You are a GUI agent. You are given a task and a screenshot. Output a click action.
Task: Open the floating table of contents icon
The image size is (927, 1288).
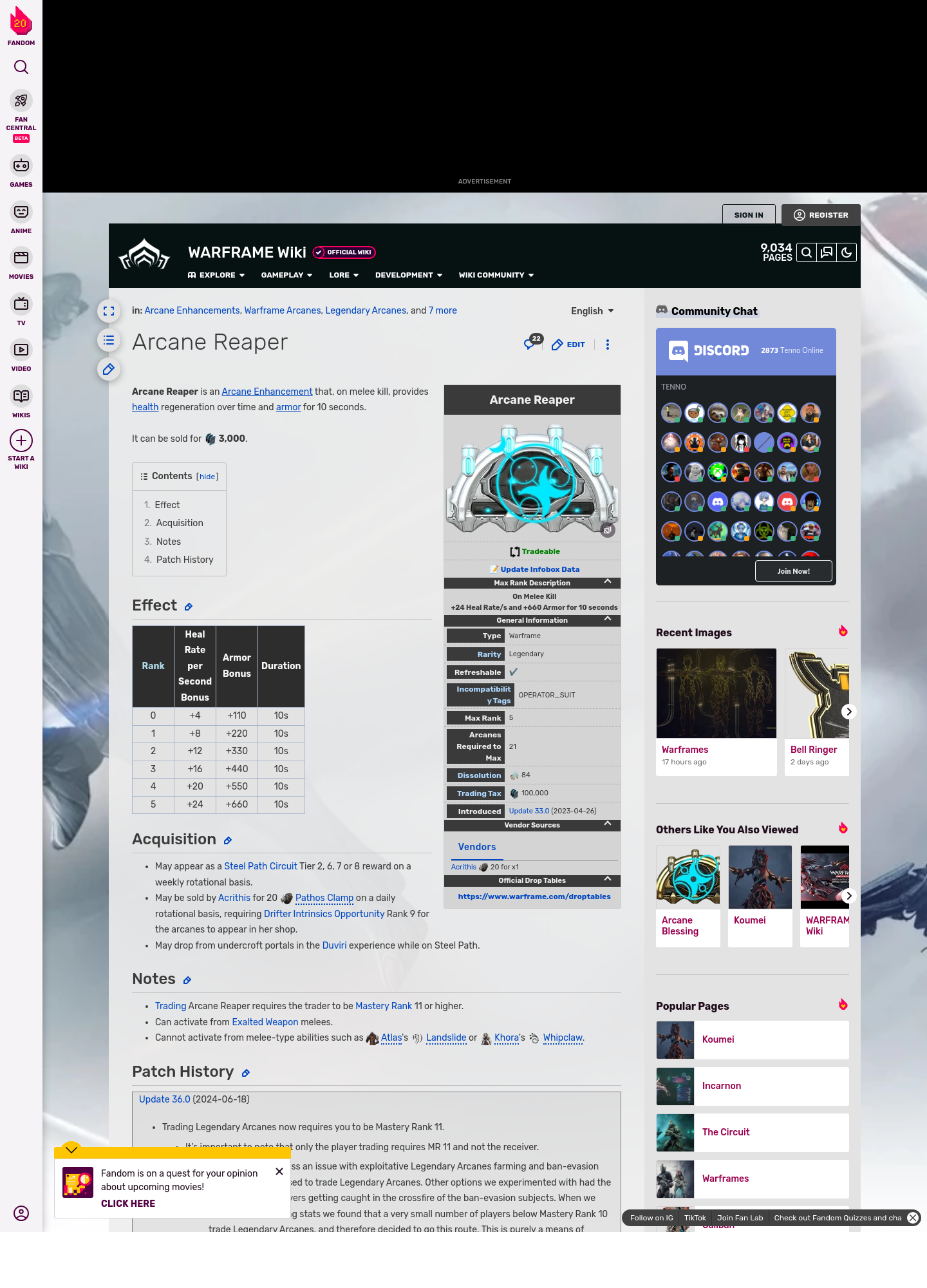[x=109, y=340]
